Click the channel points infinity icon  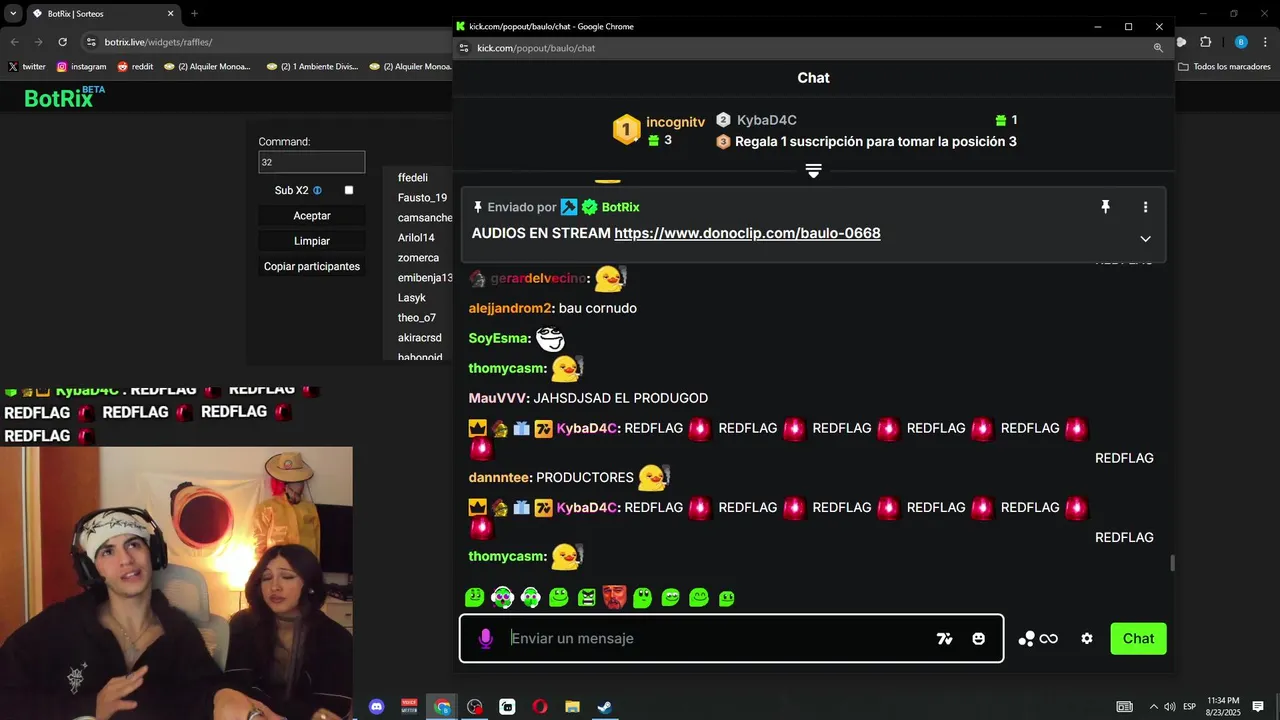[1048, 639]
